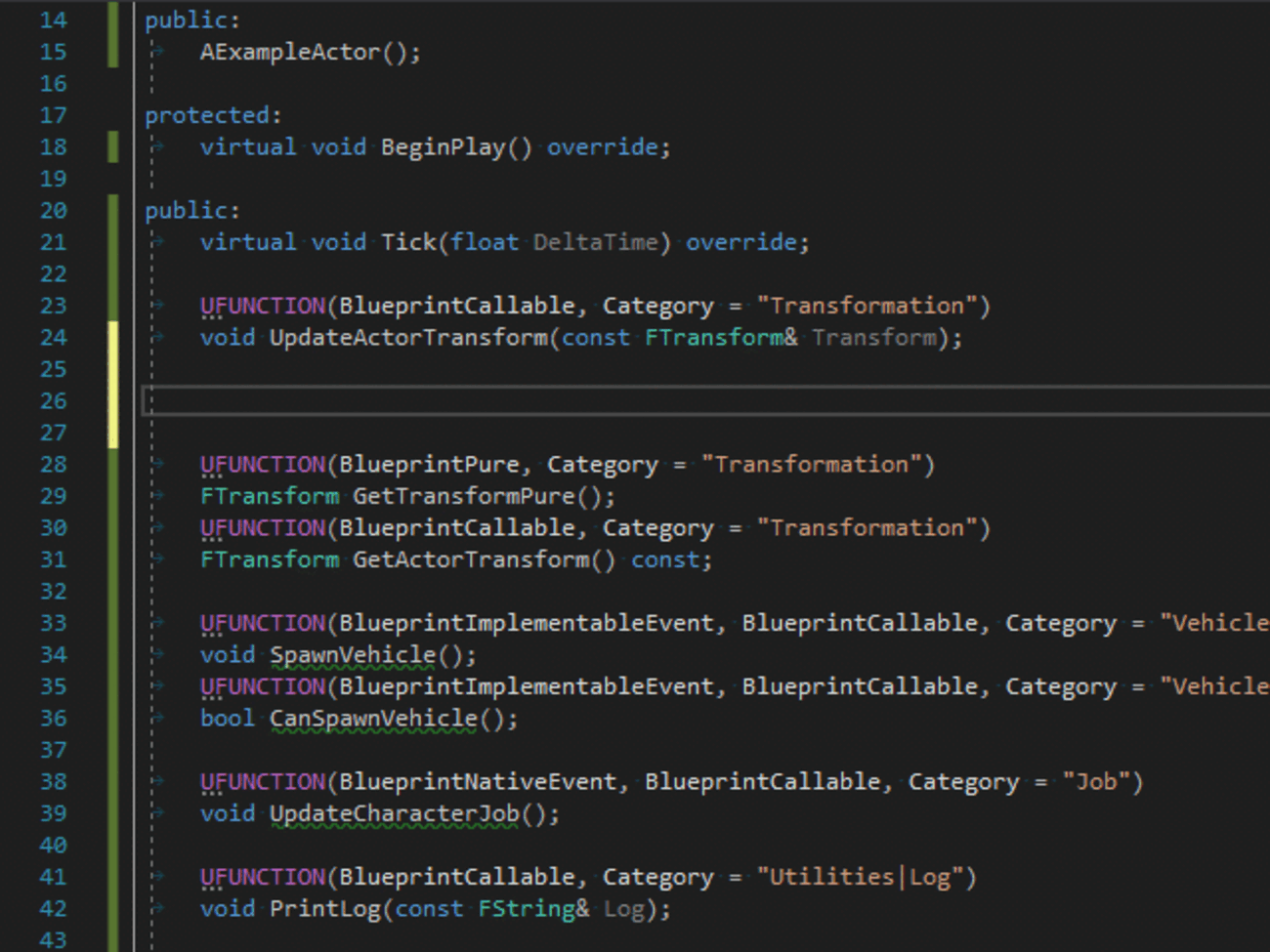Click the 'Transform' parameter name on line 24
Screen dimensions: 1270x952
point(873,338)
